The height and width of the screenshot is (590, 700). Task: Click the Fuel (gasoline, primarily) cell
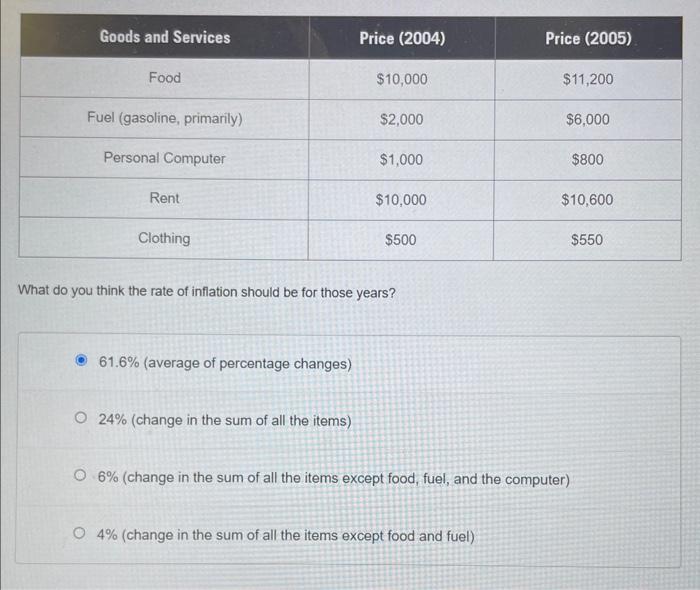[165, 118]
